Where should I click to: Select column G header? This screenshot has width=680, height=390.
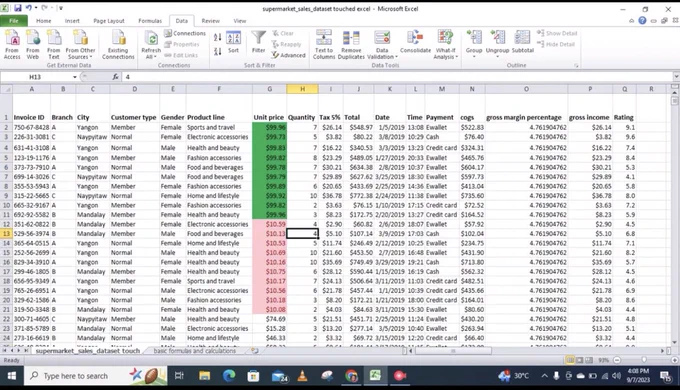point(269,89)
